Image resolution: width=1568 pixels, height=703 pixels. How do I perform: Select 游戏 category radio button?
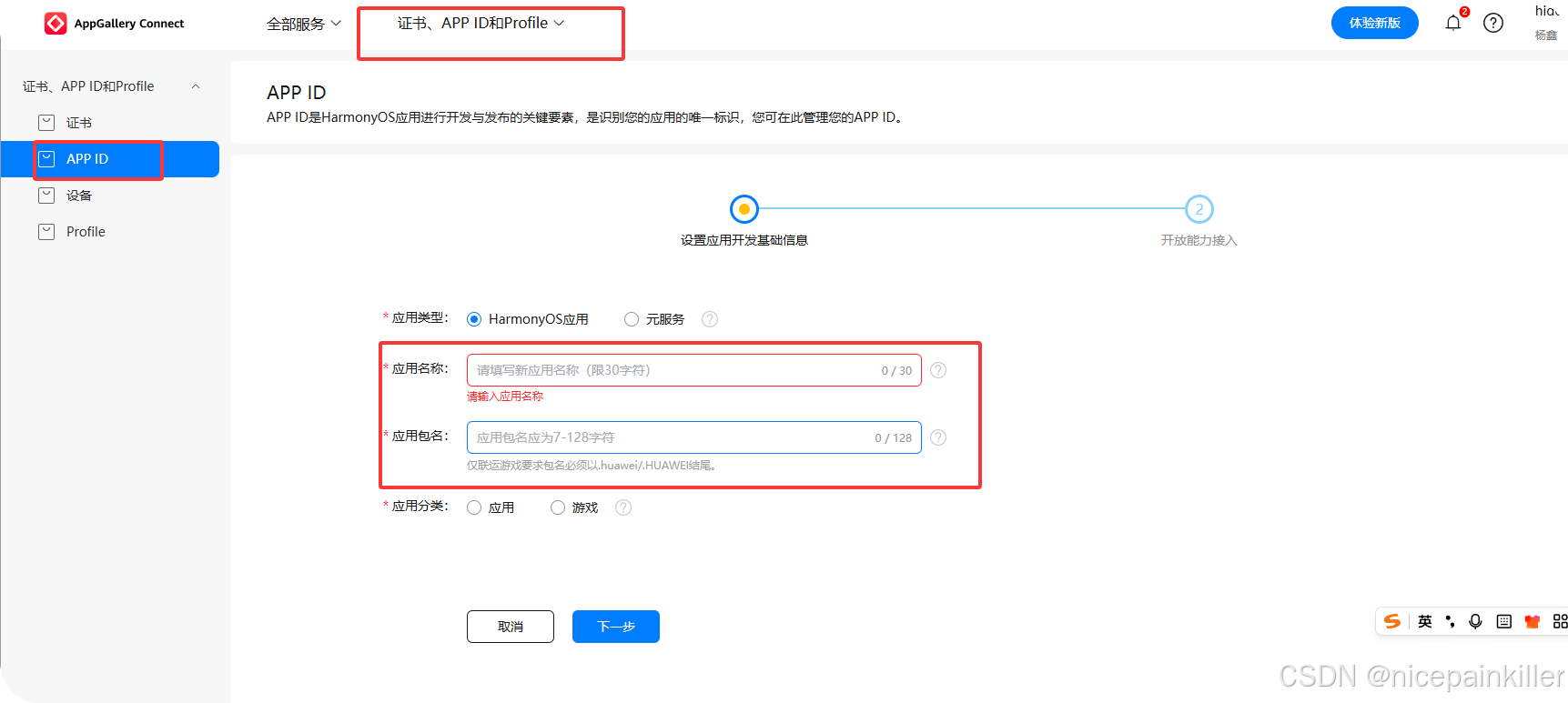pos(558,507)
